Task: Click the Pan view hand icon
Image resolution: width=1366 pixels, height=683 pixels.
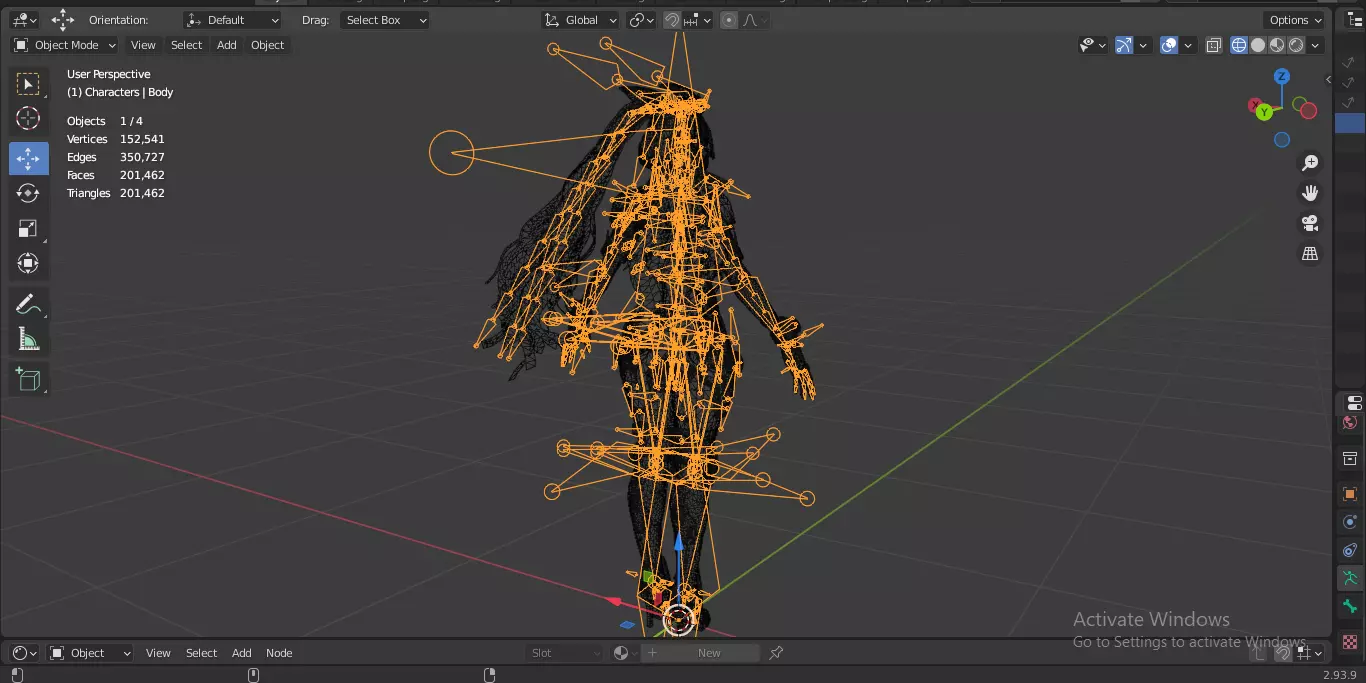Action: click(1310, 193)
